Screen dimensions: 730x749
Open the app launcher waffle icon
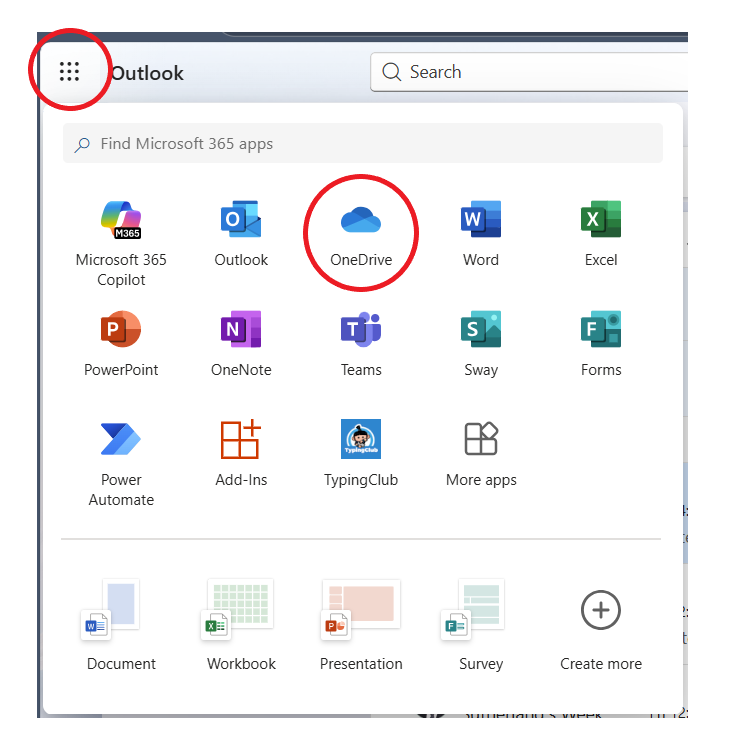(69, 72)
